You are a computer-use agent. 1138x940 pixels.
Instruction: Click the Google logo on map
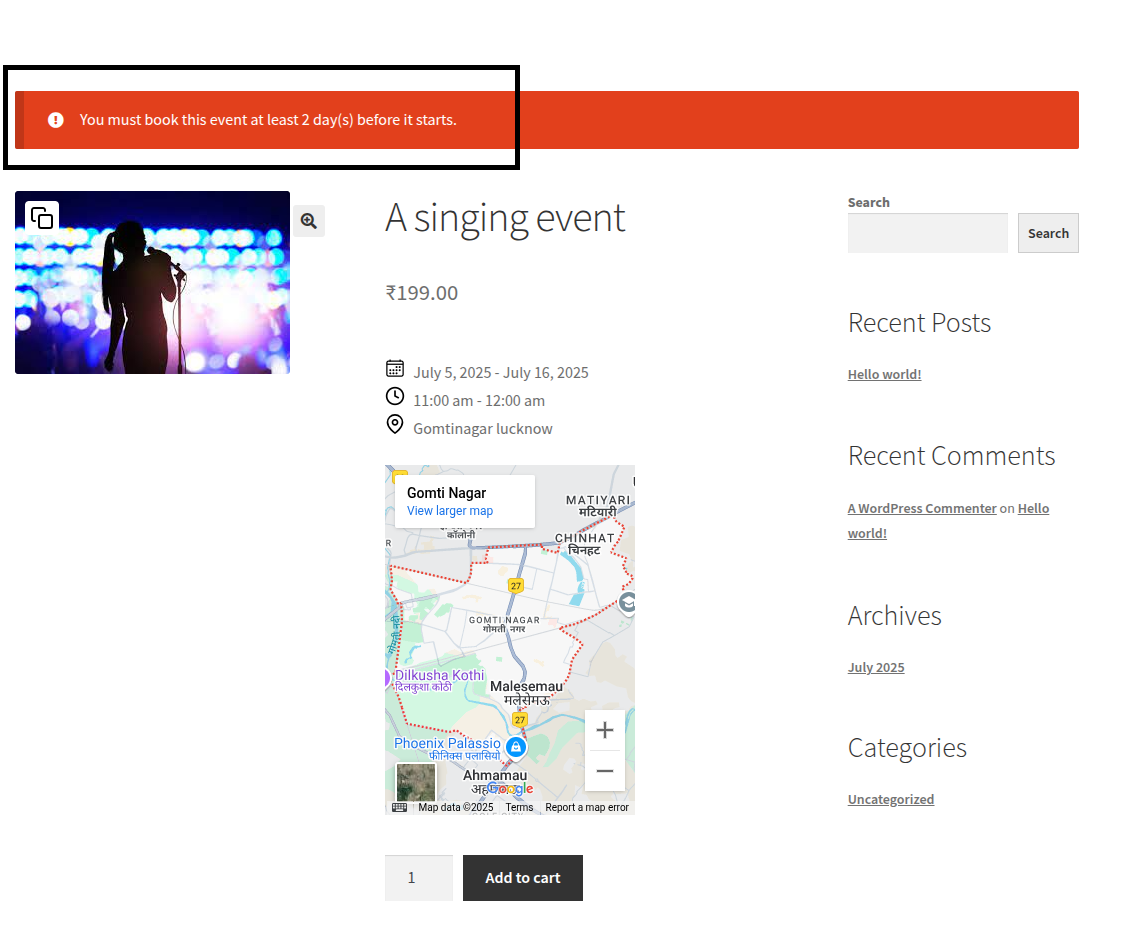510,788
